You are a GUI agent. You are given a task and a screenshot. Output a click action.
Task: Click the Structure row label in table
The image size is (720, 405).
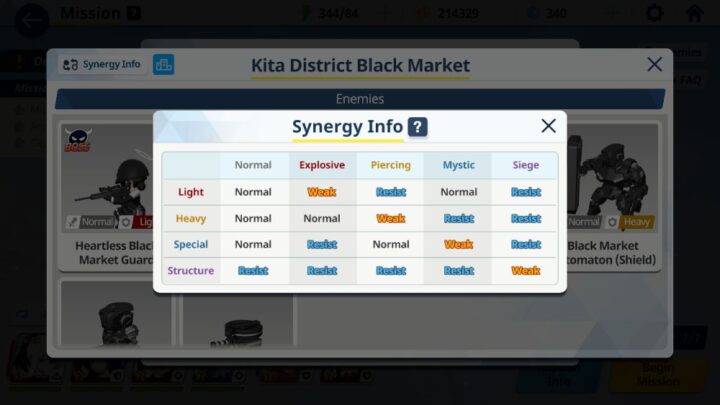190,271
